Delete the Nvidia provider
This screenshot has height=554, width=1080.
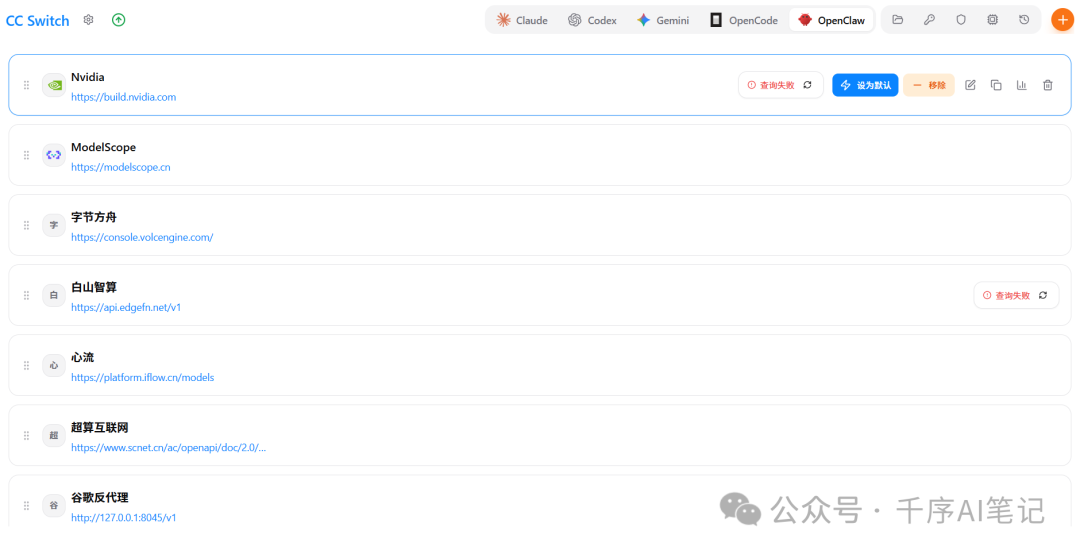click(1048, 85)
